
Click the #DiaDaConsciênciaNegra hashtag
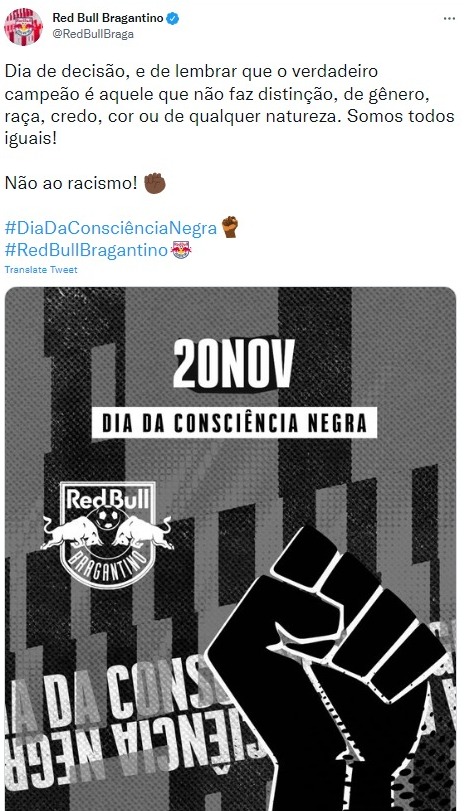pyautogui.click(x=111, y=228)
